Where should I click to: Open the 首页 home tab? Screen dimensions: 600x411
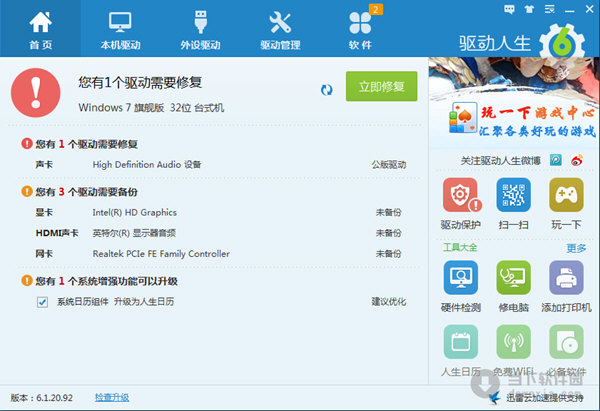pos(41,29)
